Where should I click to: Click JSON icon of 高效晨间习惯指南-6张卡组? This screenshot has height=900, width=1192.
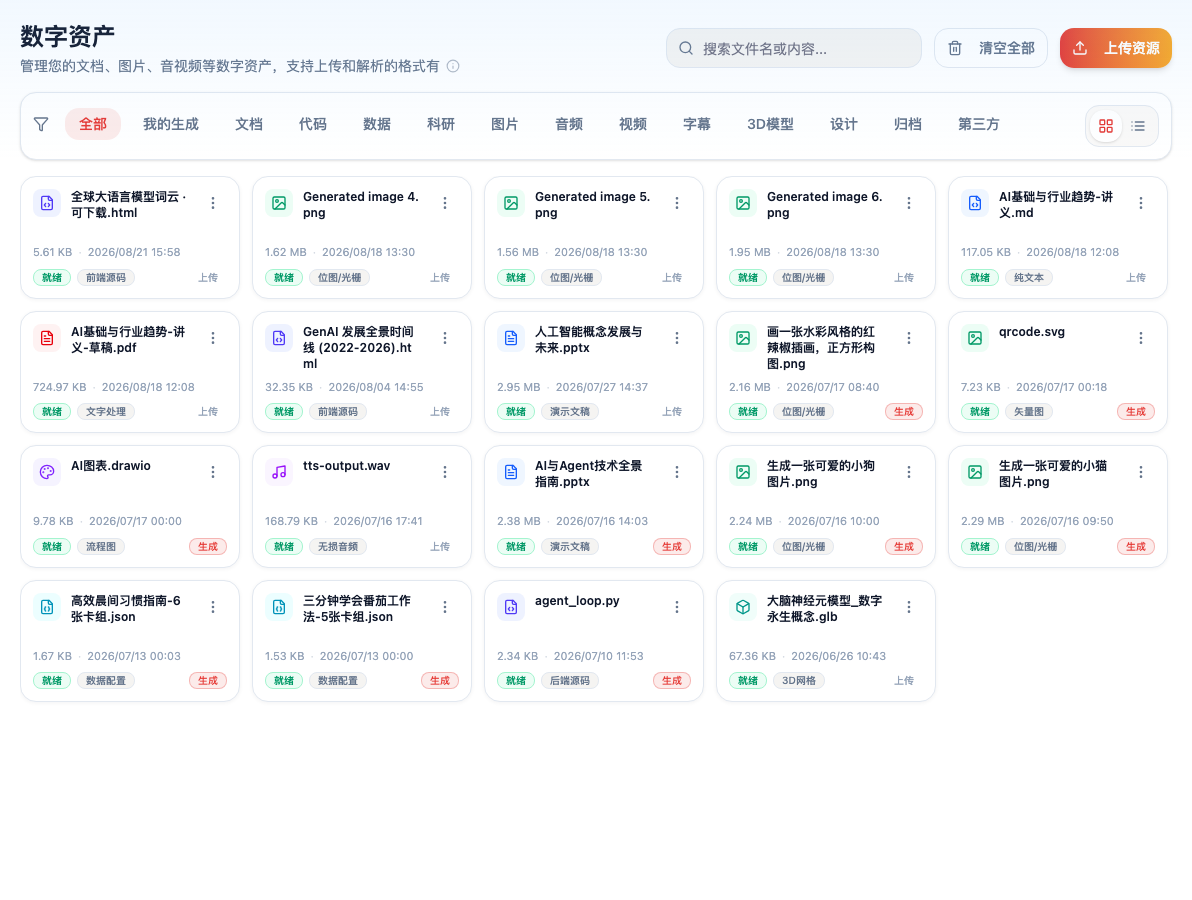tap(47, 607)
